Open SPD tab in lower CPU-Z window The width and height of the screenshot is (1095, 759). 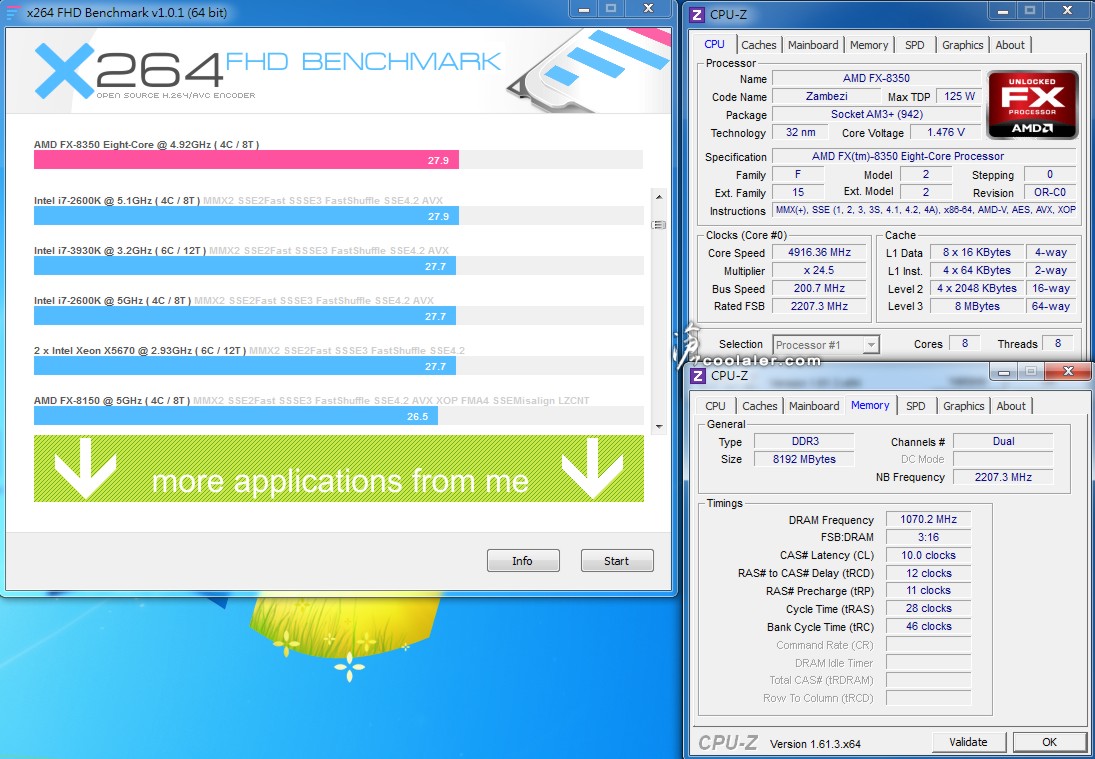(x=916, y=406)
